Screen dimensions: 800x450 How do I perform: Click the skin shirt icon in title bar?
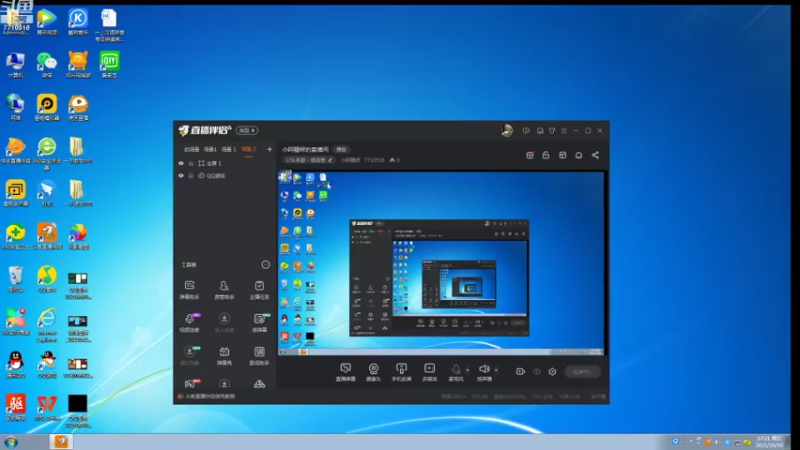552,131
